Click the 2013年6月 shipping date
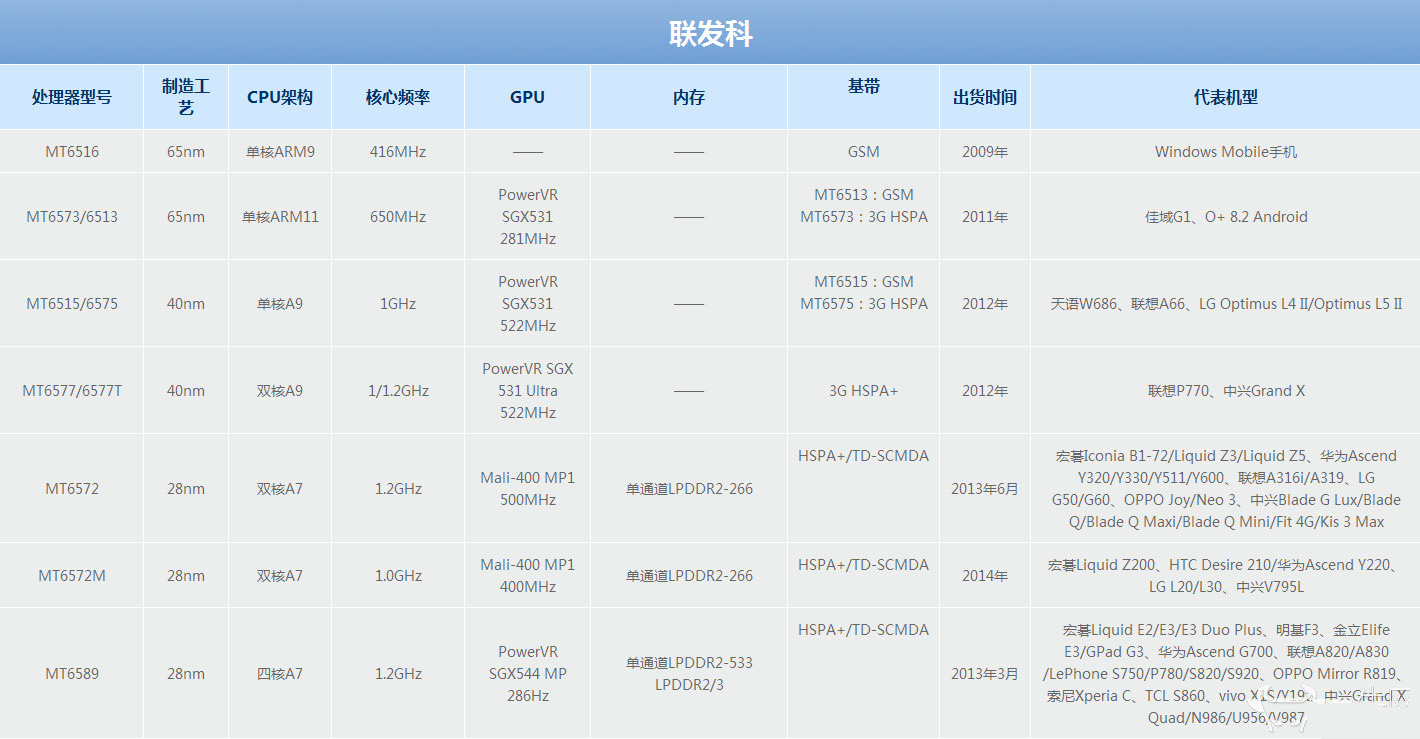The image size is (1420, 739). (x=985, y=489)
